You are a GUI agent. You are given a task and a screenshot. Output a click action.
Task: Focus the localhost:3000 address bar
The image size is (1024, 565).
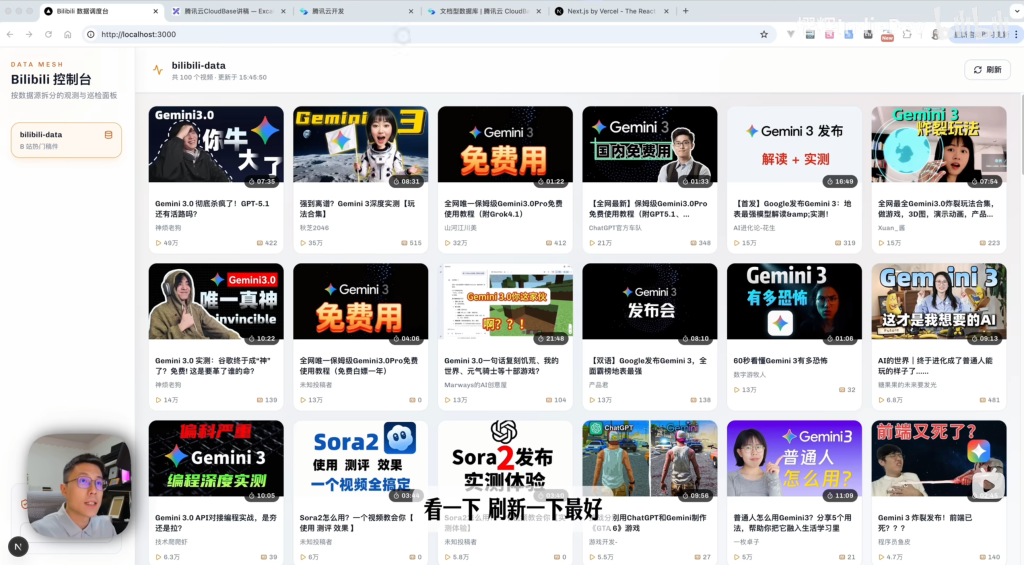pos(400,34)
